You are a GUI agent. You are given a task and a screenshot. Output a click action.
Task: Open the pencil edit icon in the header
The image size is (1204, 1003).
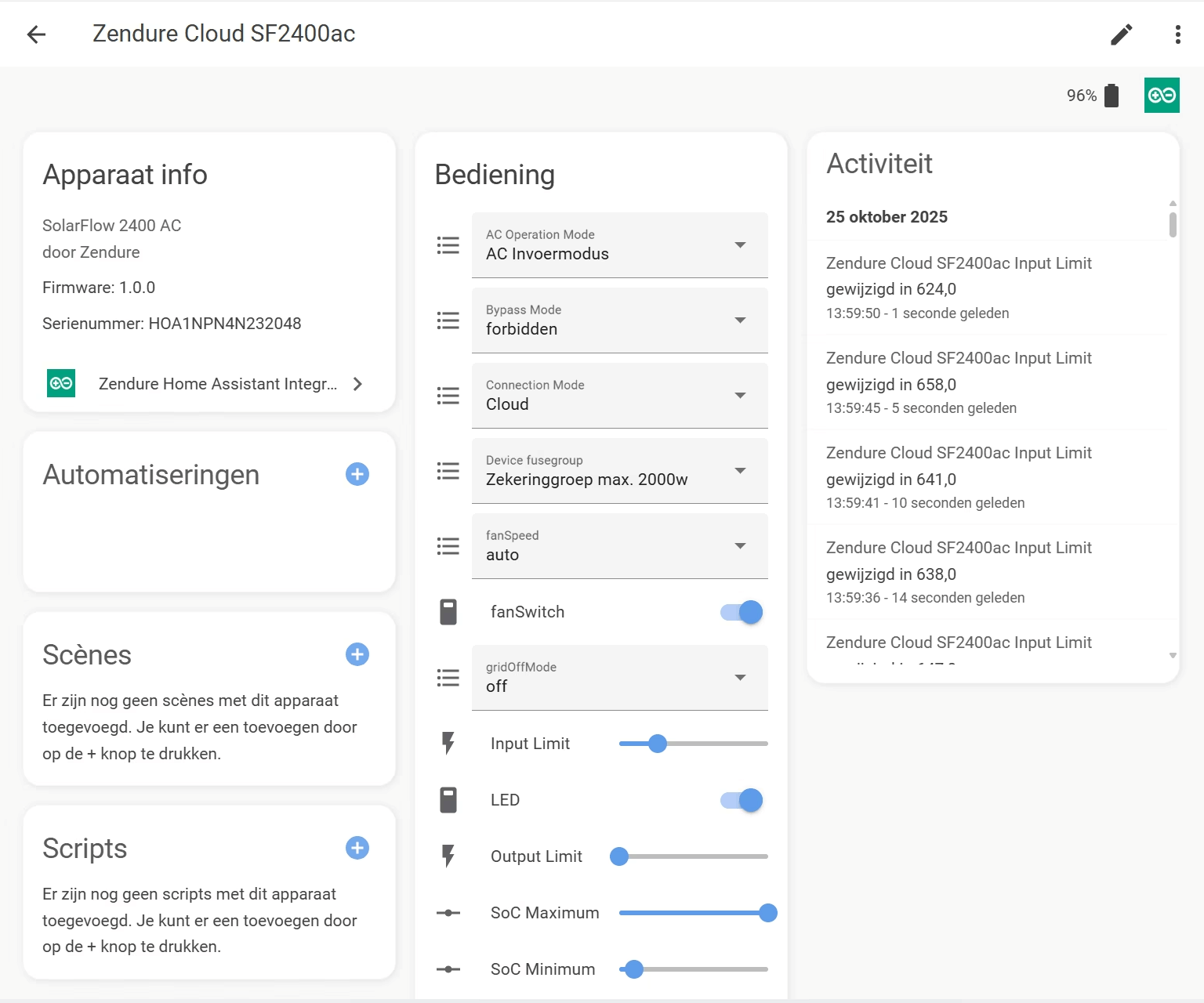1121,34
